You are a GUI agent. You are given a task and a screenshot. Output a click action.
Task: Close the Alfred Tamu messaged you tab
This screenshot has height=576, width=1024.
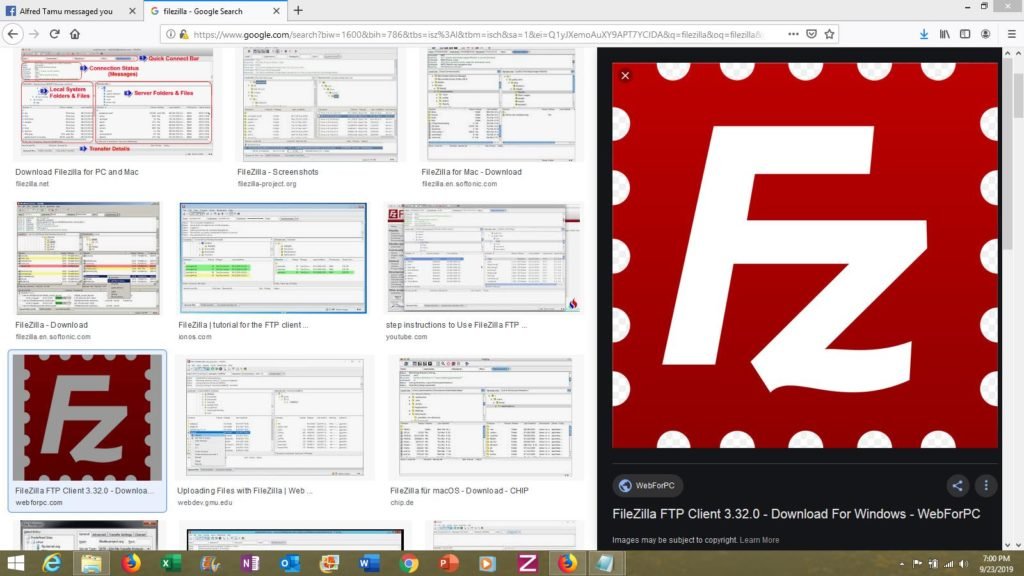tap(132, 11)
